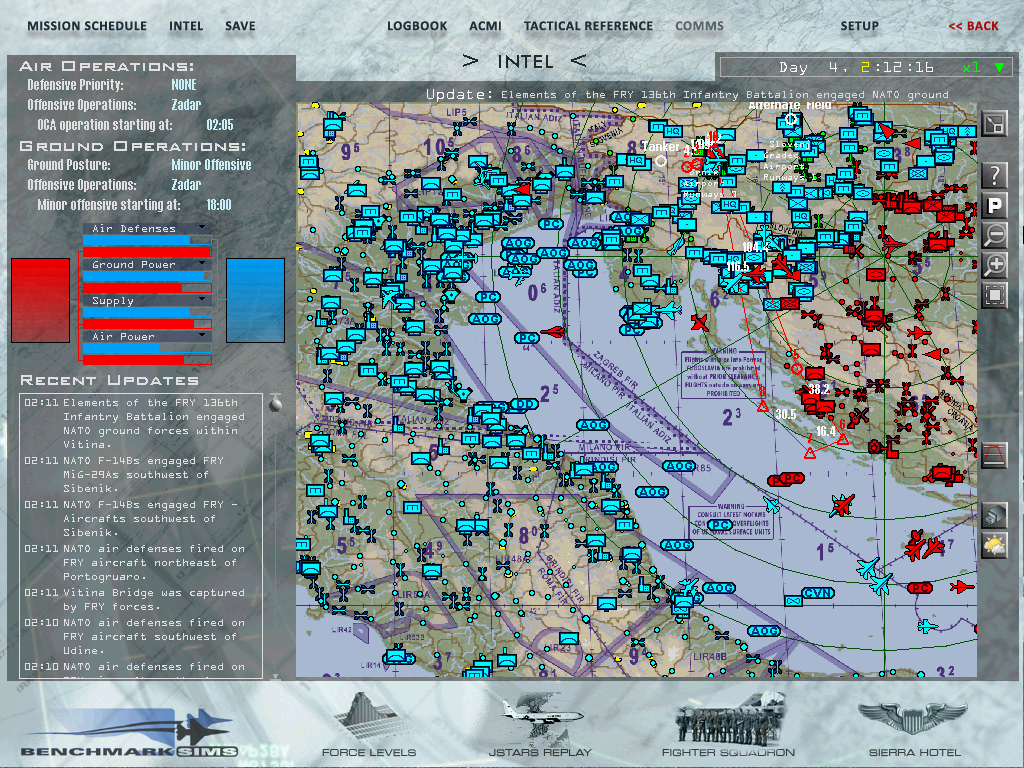Expand the Ground Power dropdown

(202, 264)
